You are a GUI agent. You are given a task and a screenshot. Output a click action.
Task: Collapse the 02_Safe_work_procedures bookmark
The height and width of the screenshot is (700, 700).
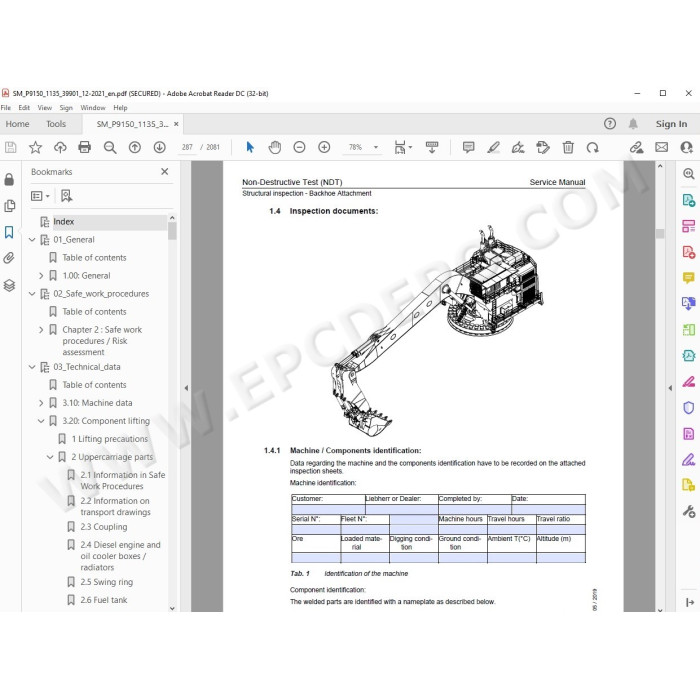[32, 294]
